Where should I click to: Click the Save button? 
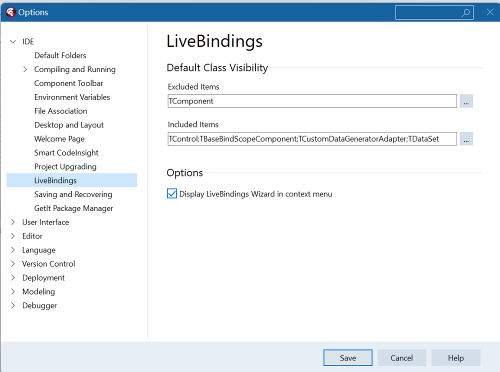(348, 358)
